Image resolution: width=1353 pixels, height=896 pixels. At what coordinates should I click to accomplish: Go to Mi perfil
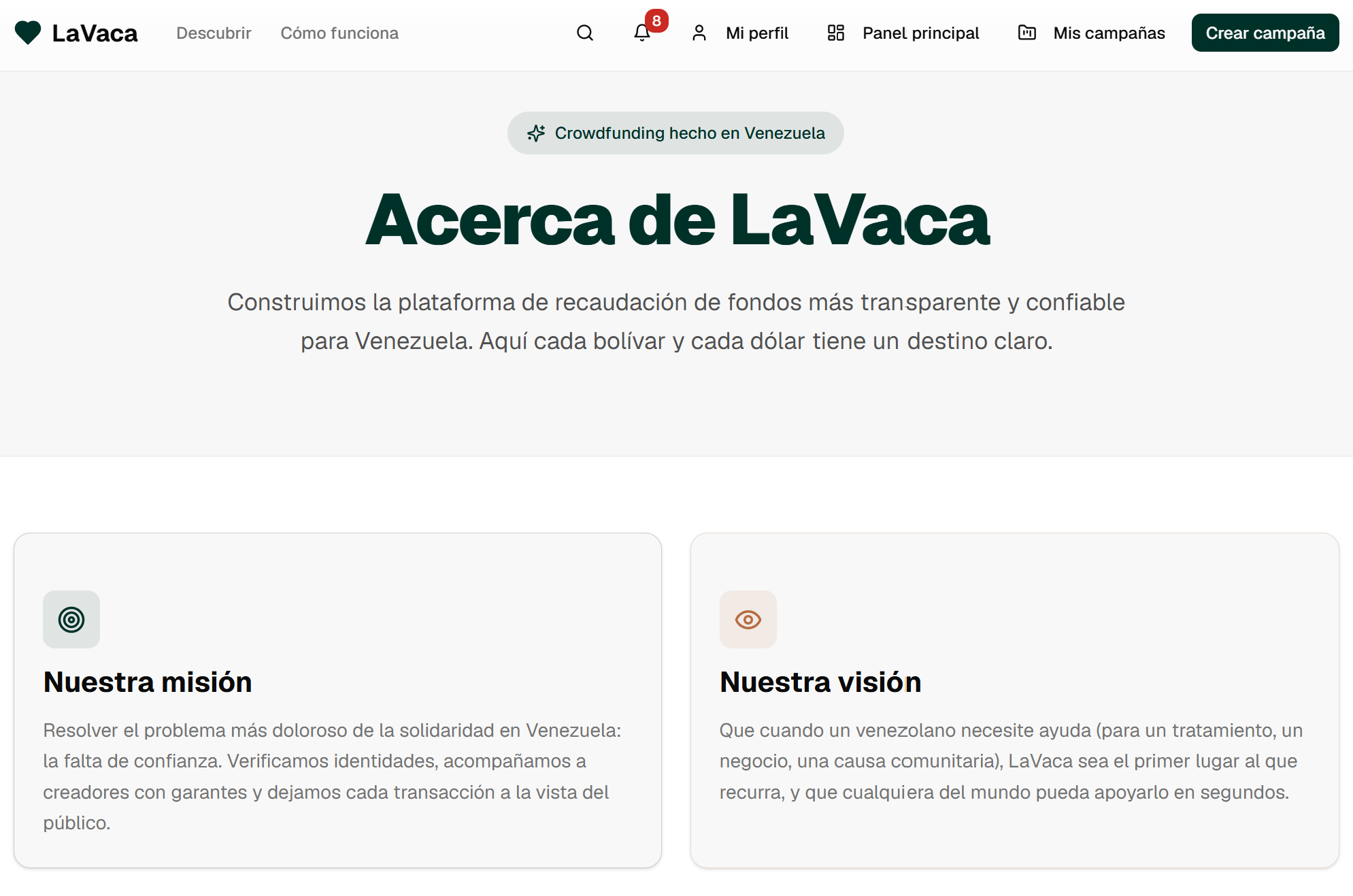point(757,33)
